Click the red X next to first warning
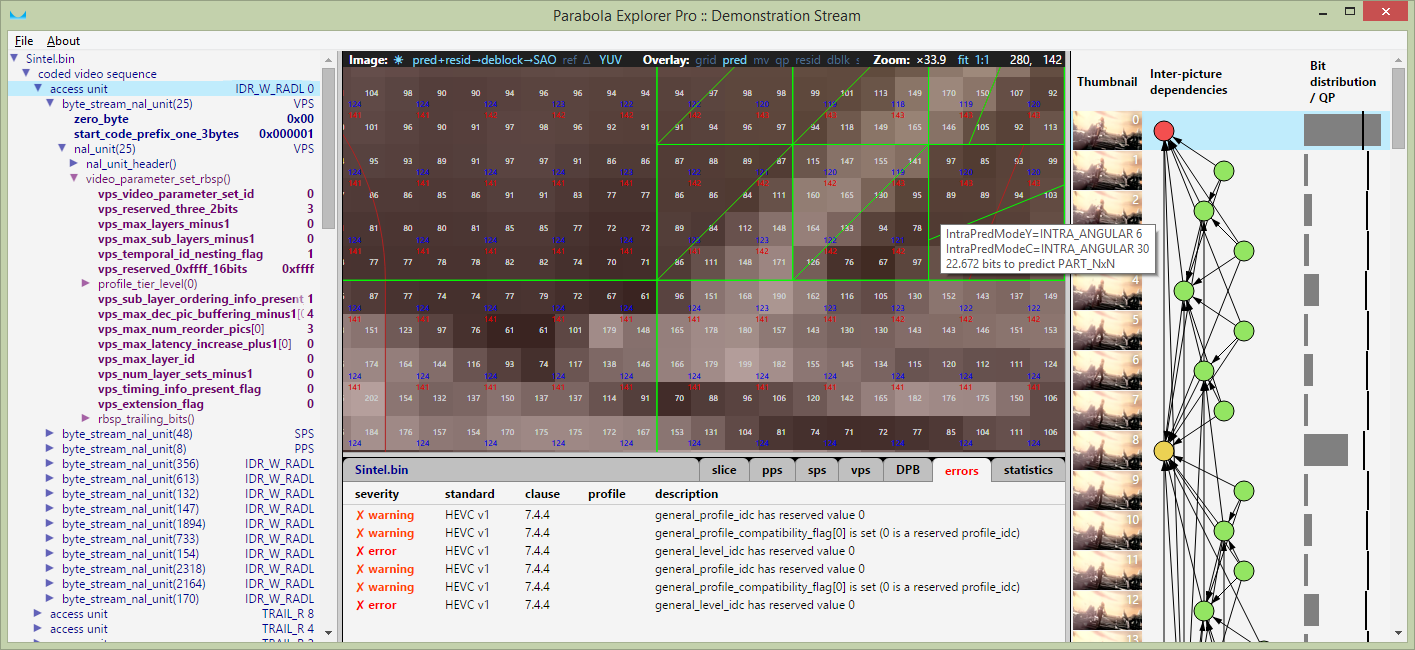This screenshot has width=1415, height=650. [x=360, y=515]
